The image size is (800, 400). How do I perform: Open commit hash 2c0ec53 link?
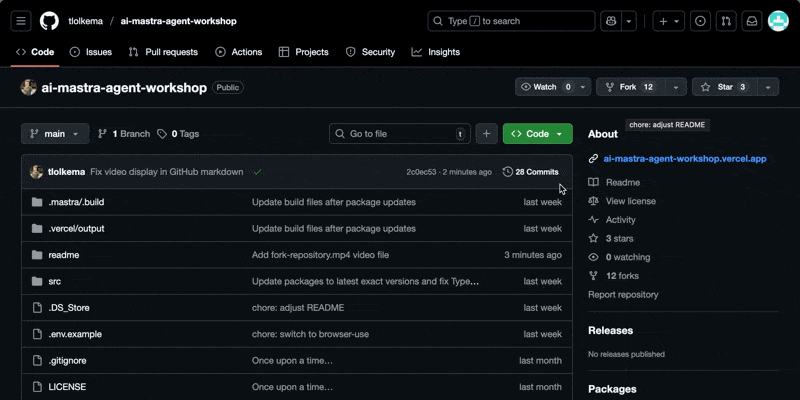tap(421, 172)
